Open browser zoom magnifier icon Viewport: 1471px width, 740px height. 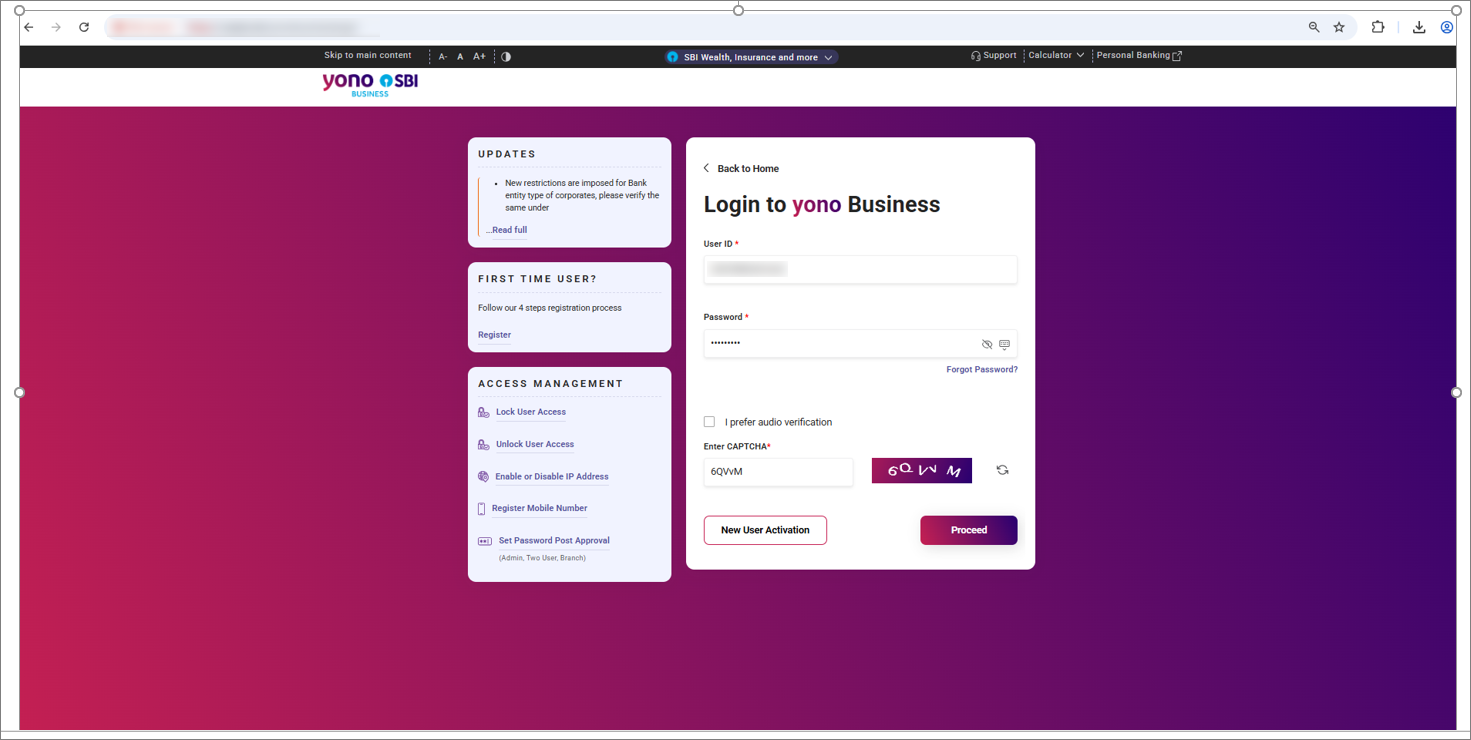tap(1314, 27)
